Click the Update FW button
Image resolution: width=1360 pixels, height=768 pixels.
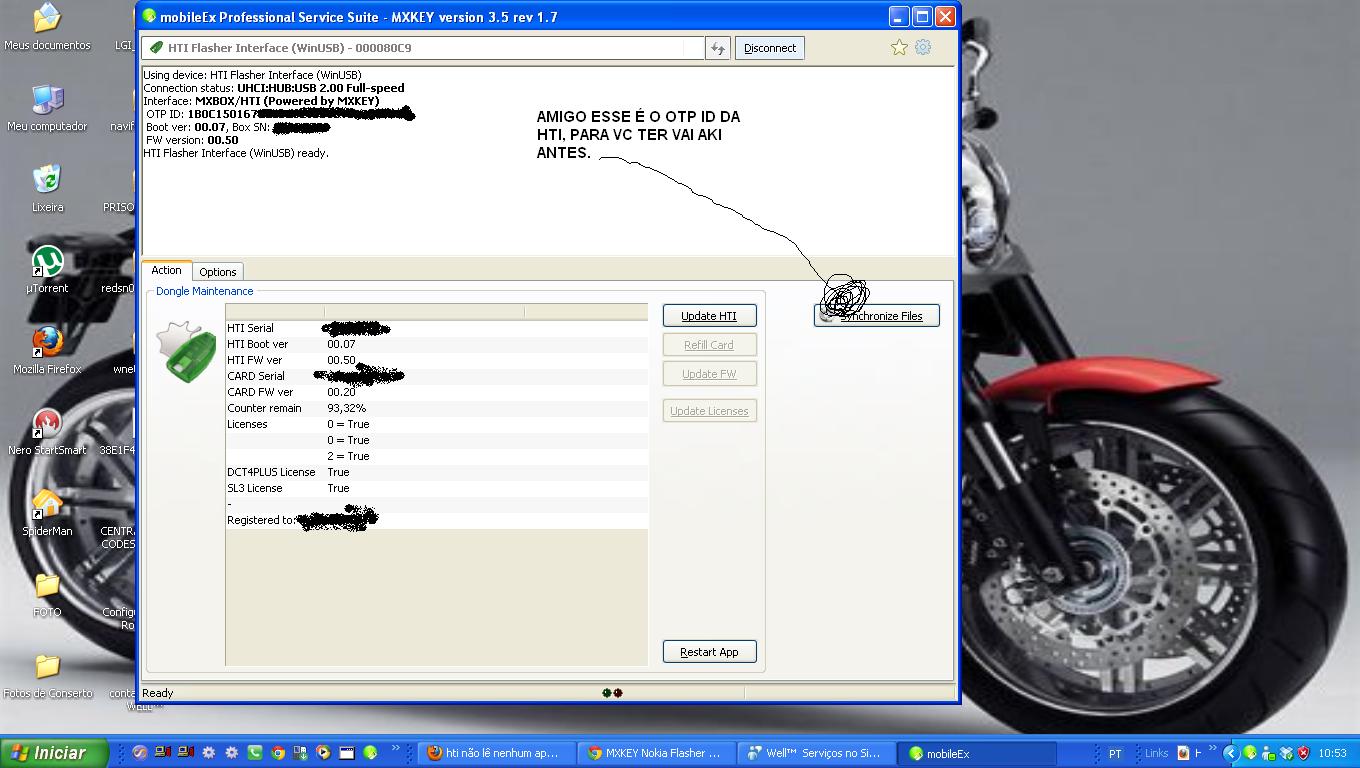709,373
